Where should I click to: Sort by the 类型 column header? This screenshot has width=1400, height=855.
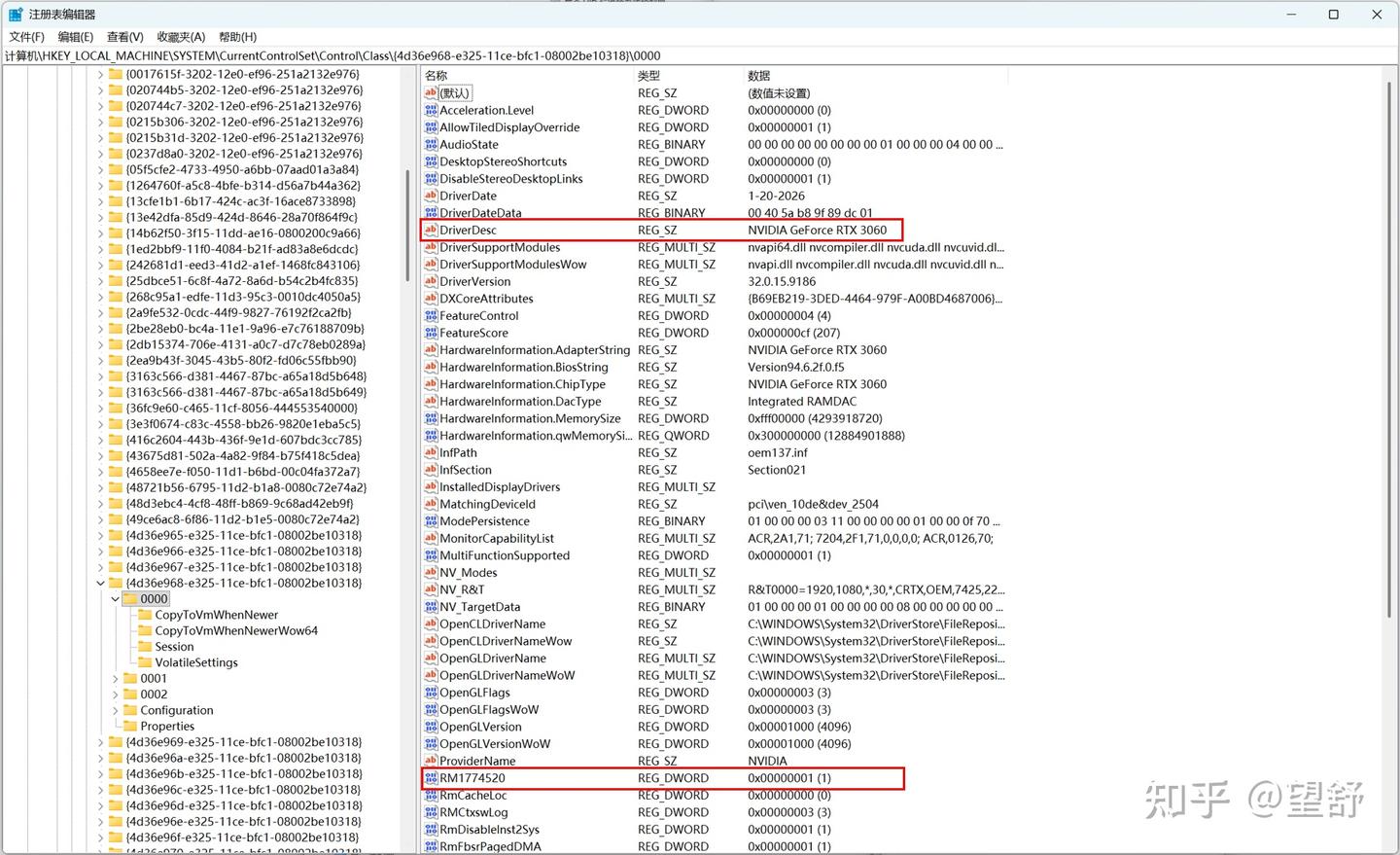coord(688,76)
